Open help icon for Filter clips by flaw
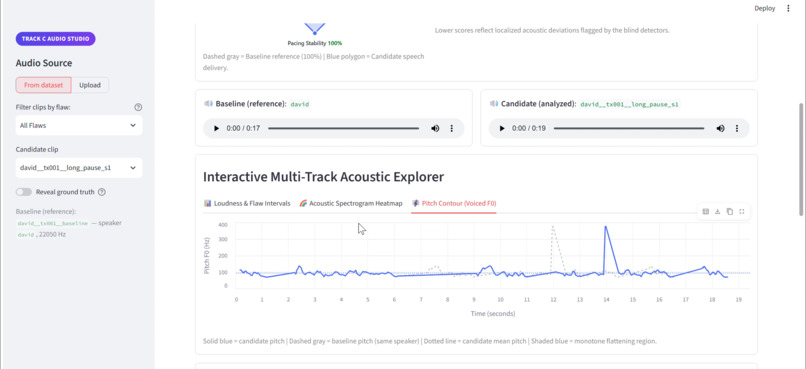 tap(138, 107)
